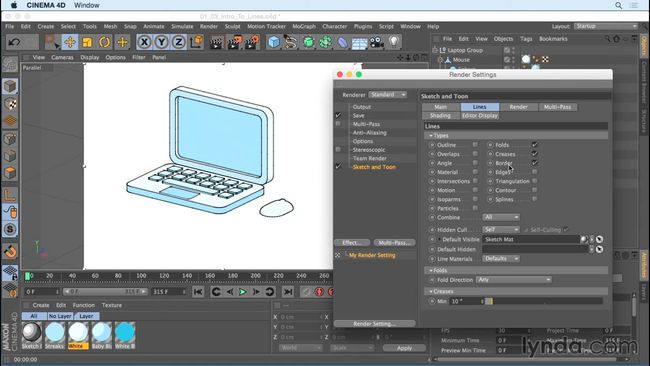Screen dimensions: 650x366
Task: Open the Layout Startup dropdown
Action: tap(606, 26)
